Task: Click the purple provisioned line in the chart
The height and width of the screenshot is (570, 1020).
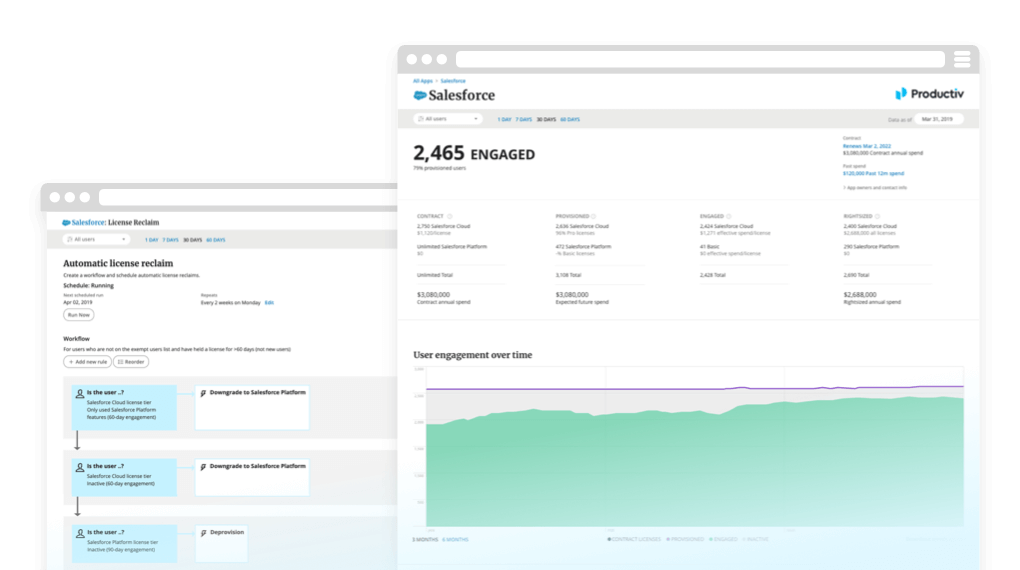Action: 694,389
